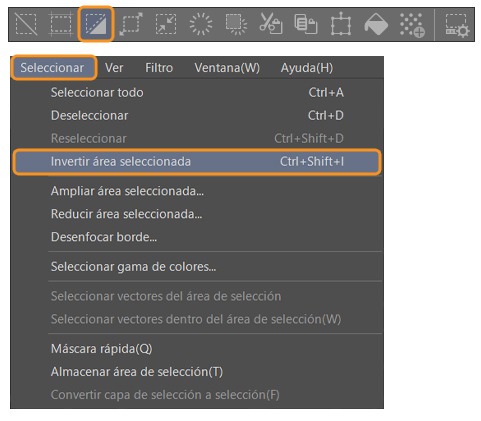
Task: Open the Filtro menu
Action: coord(159,68)
